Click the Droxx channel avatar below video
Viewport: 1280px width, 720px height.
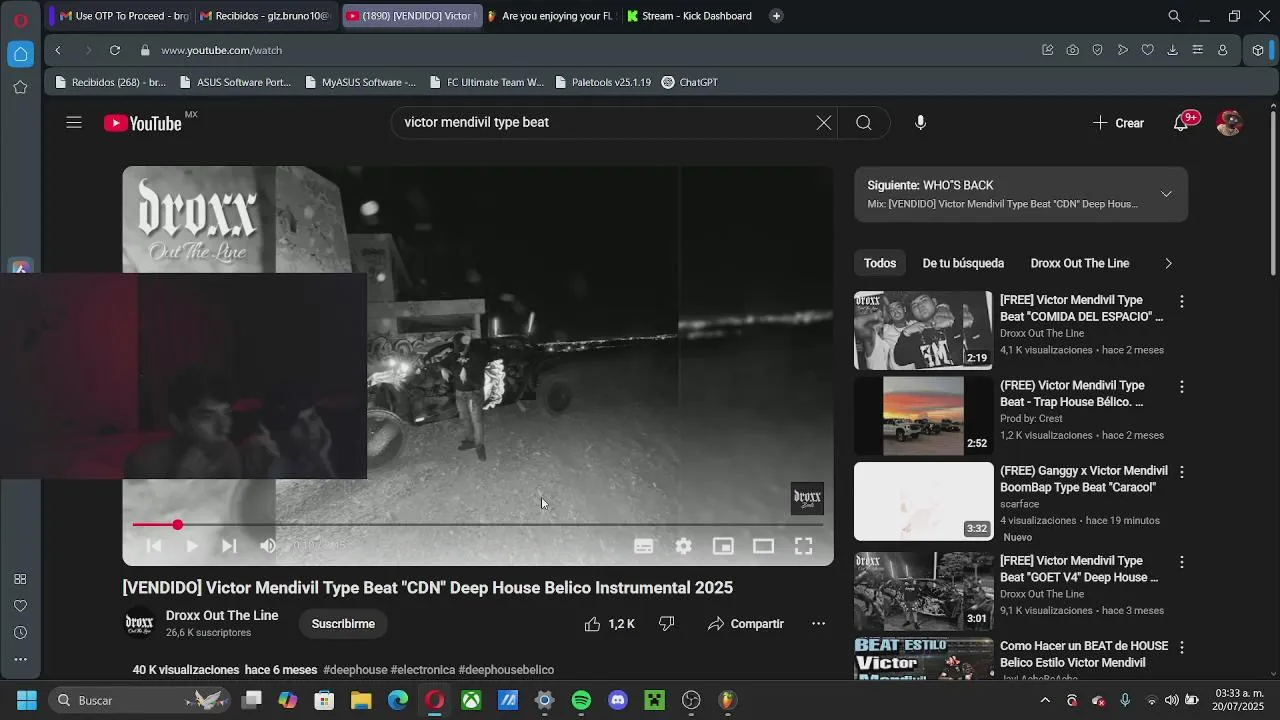tap(139, 624)
